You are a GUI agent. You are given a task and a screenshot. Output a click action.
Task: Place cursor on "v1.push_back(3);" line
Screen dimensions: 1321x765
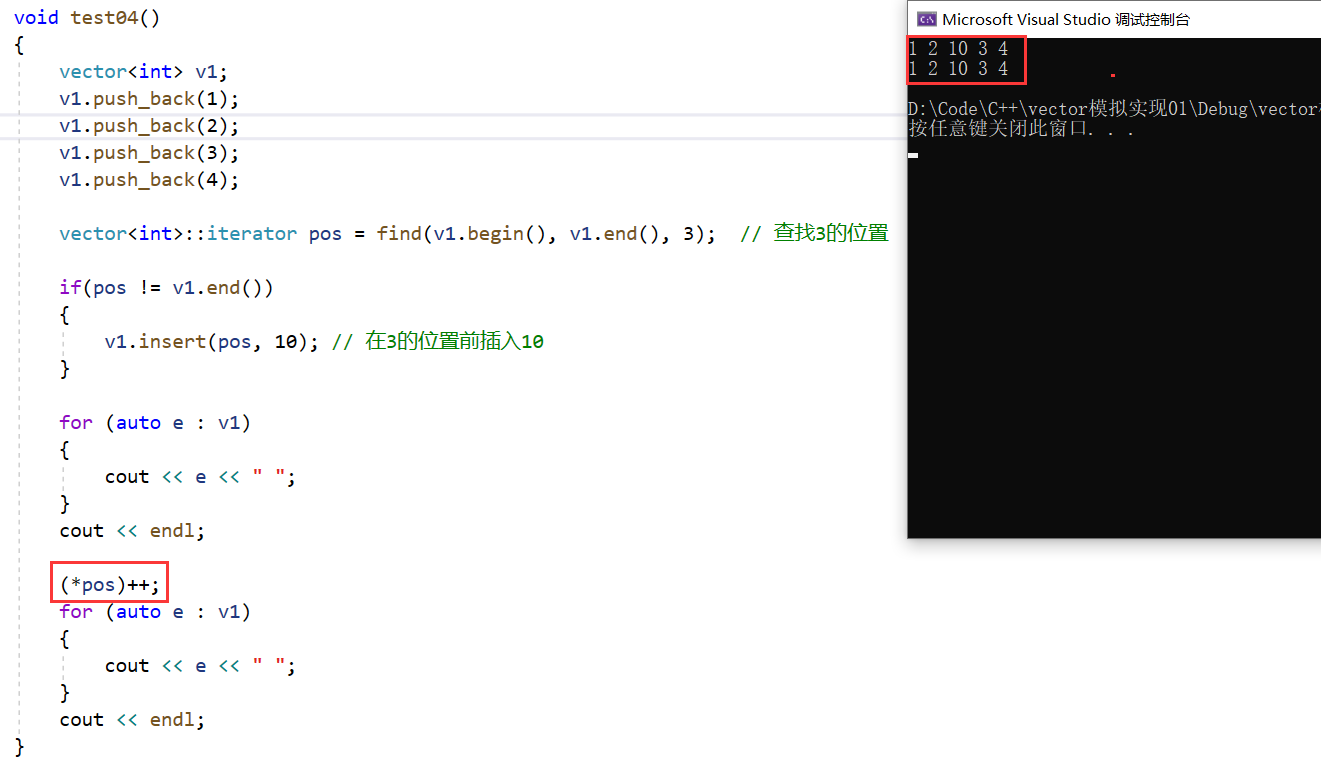tap(150, 153)
